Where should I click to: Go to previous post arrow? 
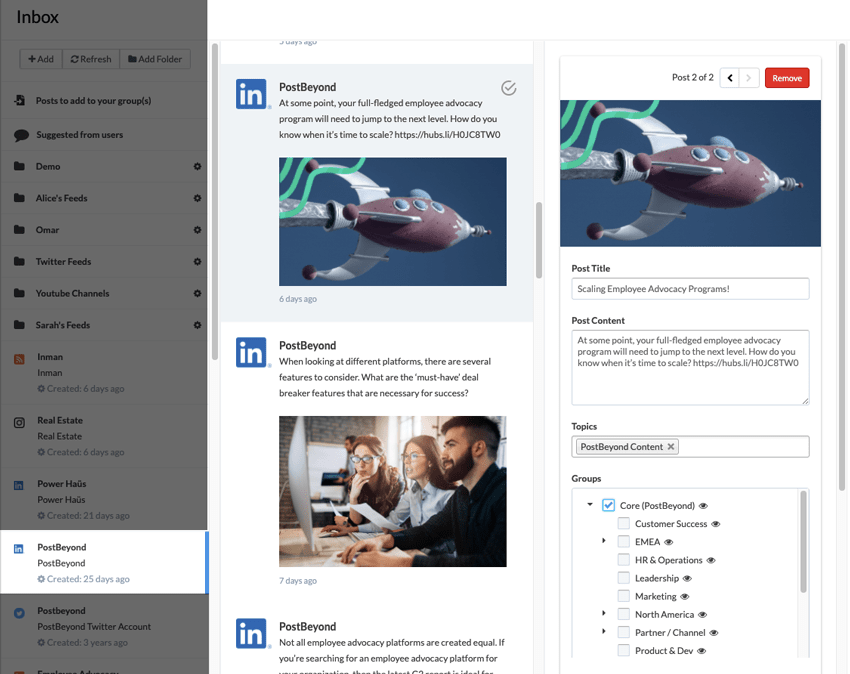point(730,78)
